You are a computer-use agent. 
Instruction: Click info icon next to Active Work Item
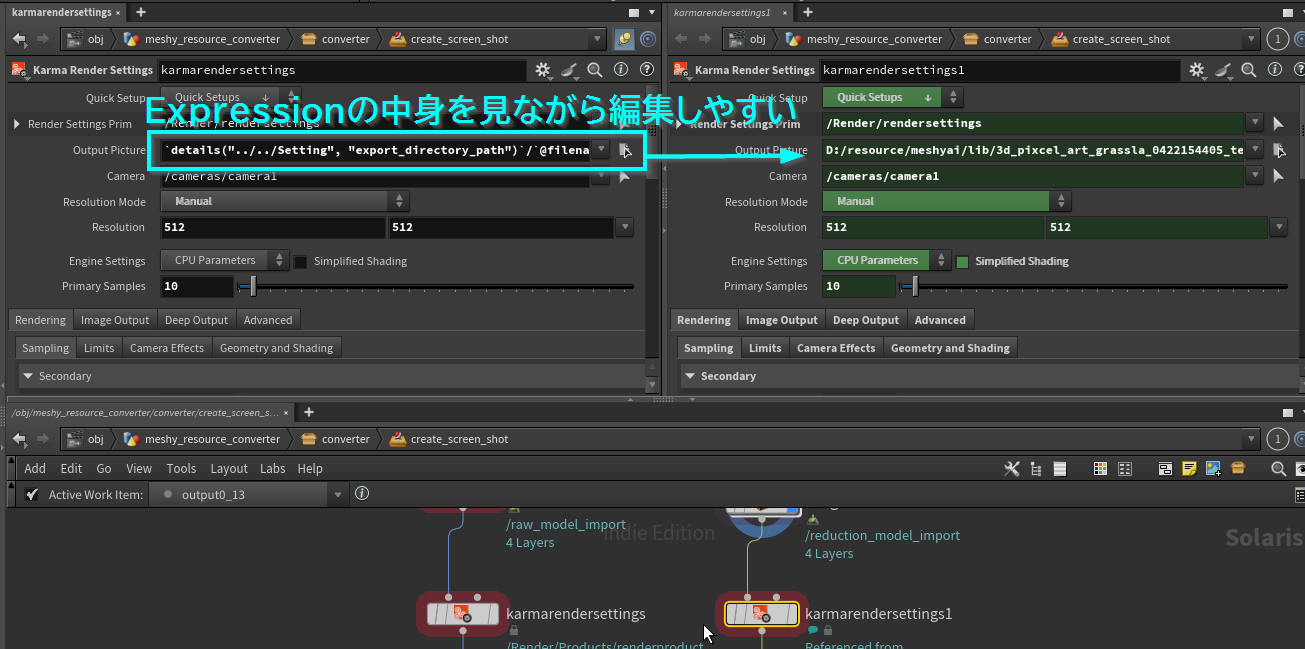click(x=362, y=493)
